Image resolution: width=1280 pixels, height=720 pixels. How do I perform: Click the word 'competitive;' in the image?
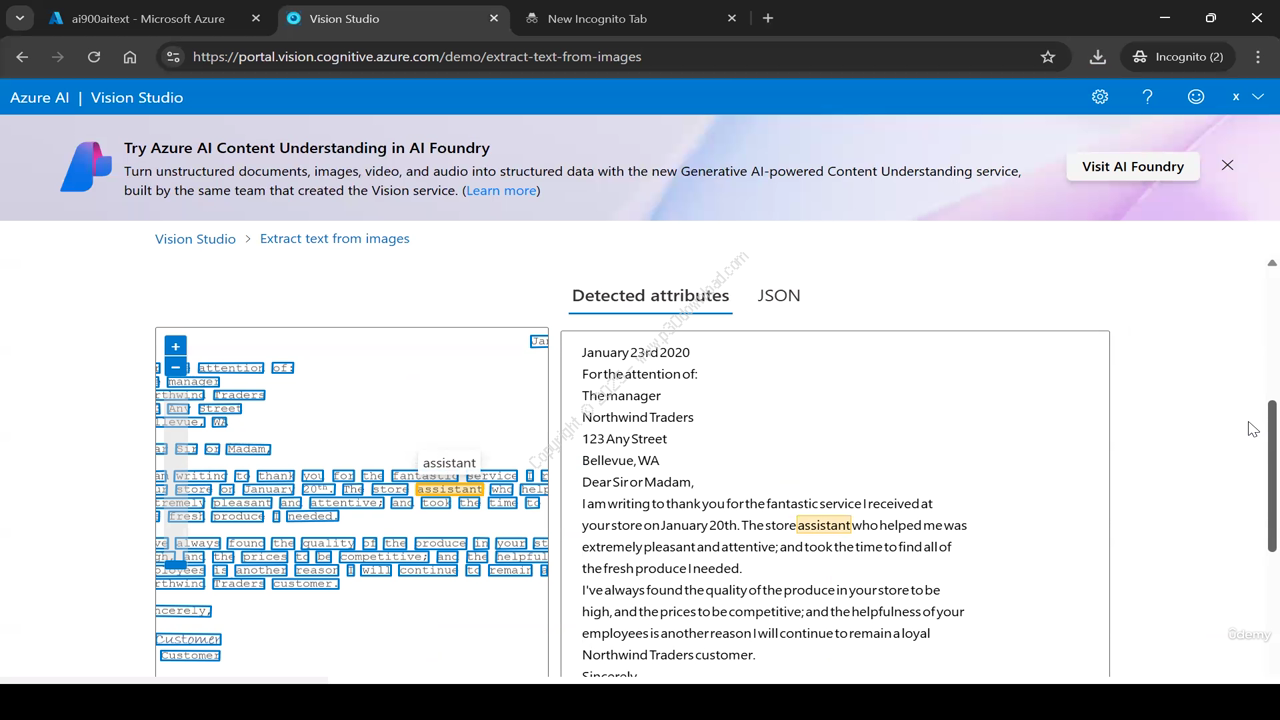[x=385, y=557]
